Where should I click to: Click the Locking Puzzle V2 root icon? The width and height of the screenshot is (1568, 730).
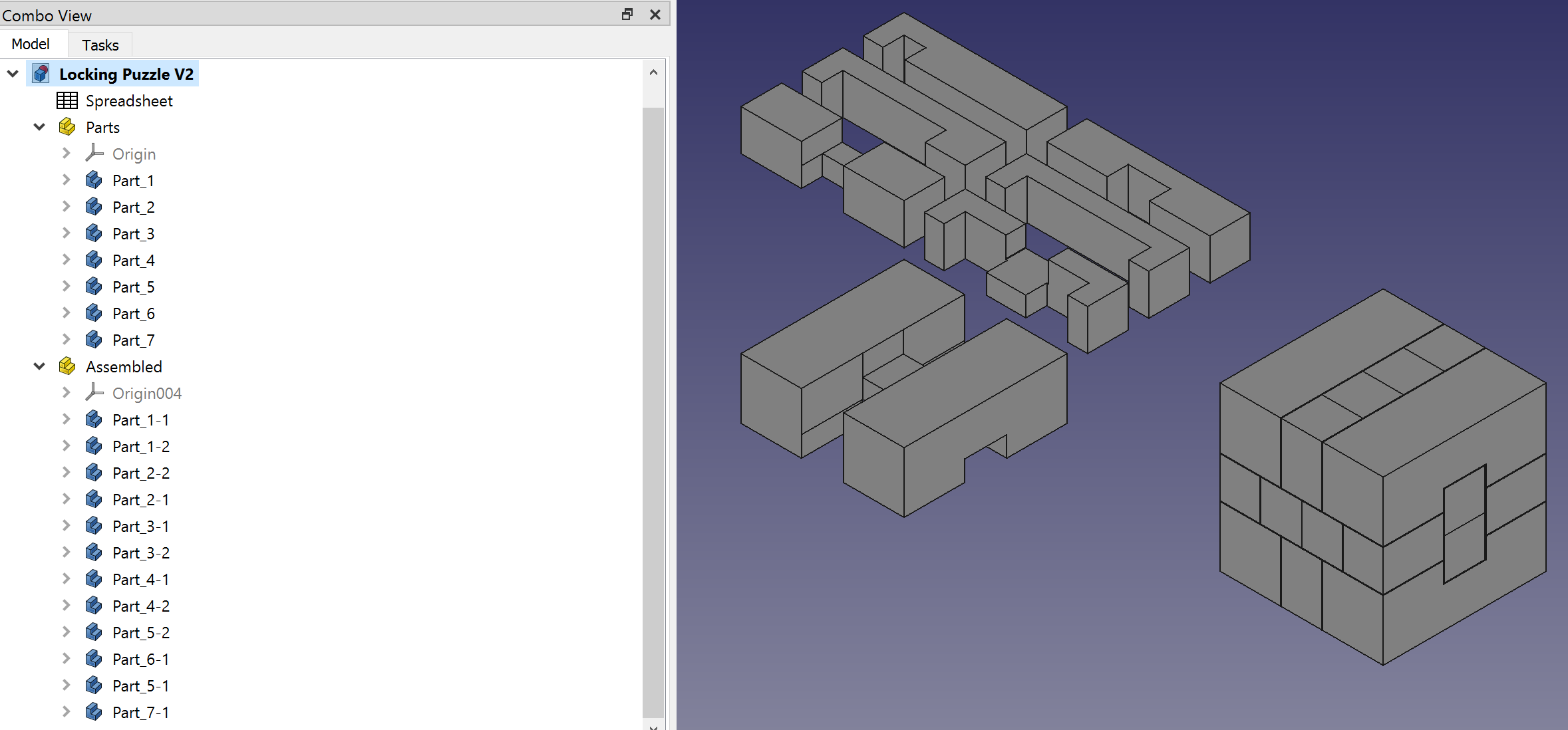pyautogui.click(x=42, y=73)
